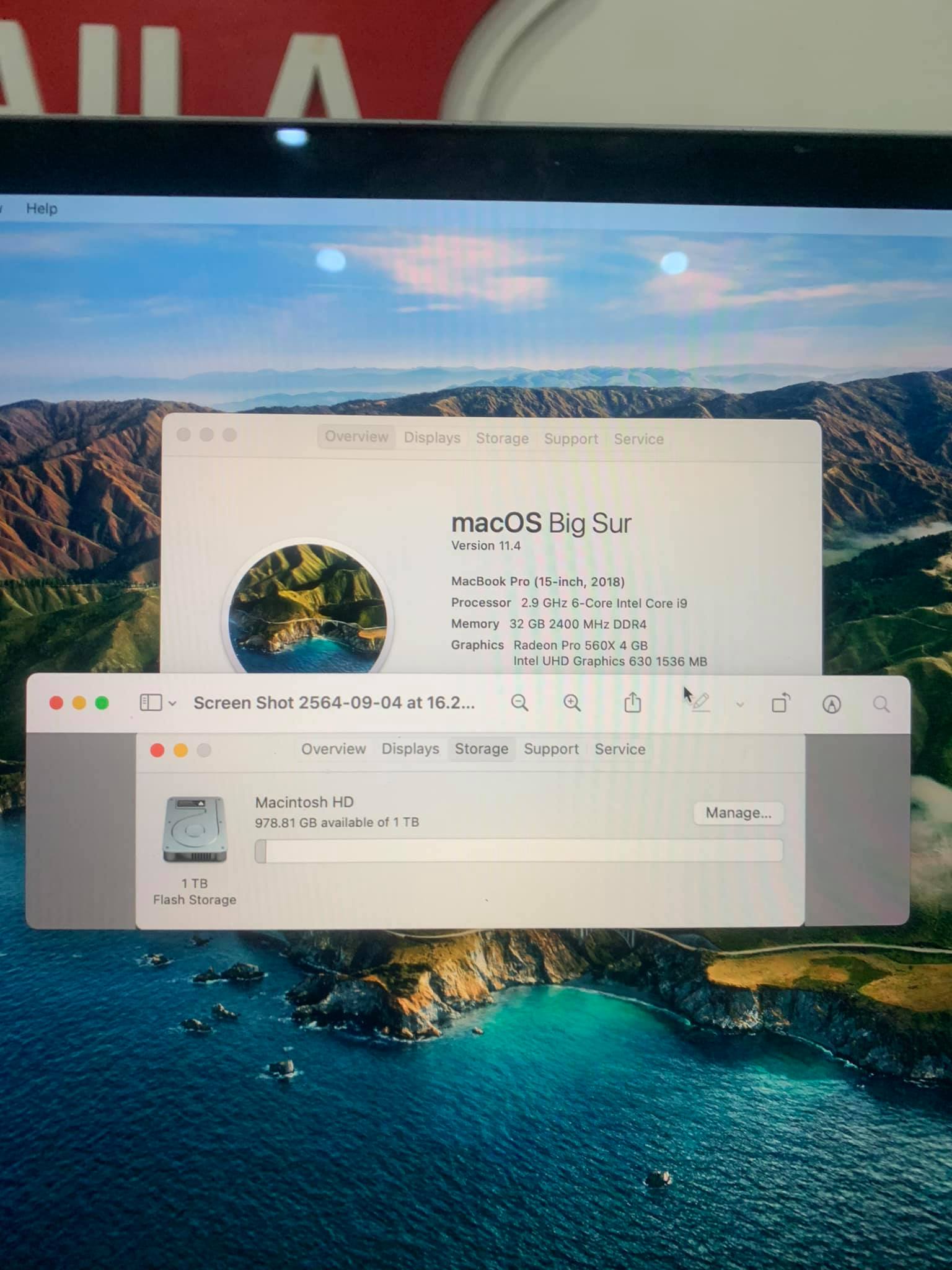The width and height of the screenshot is (952, 1270).
Task: Click the green full-screen button on Preview
Action: tap(102, 703)
